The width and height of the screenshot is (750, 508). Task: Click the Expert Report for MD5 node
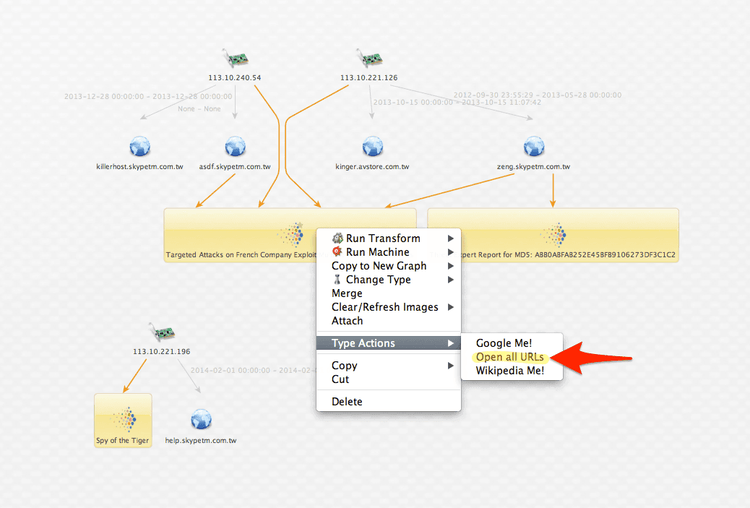553,235
